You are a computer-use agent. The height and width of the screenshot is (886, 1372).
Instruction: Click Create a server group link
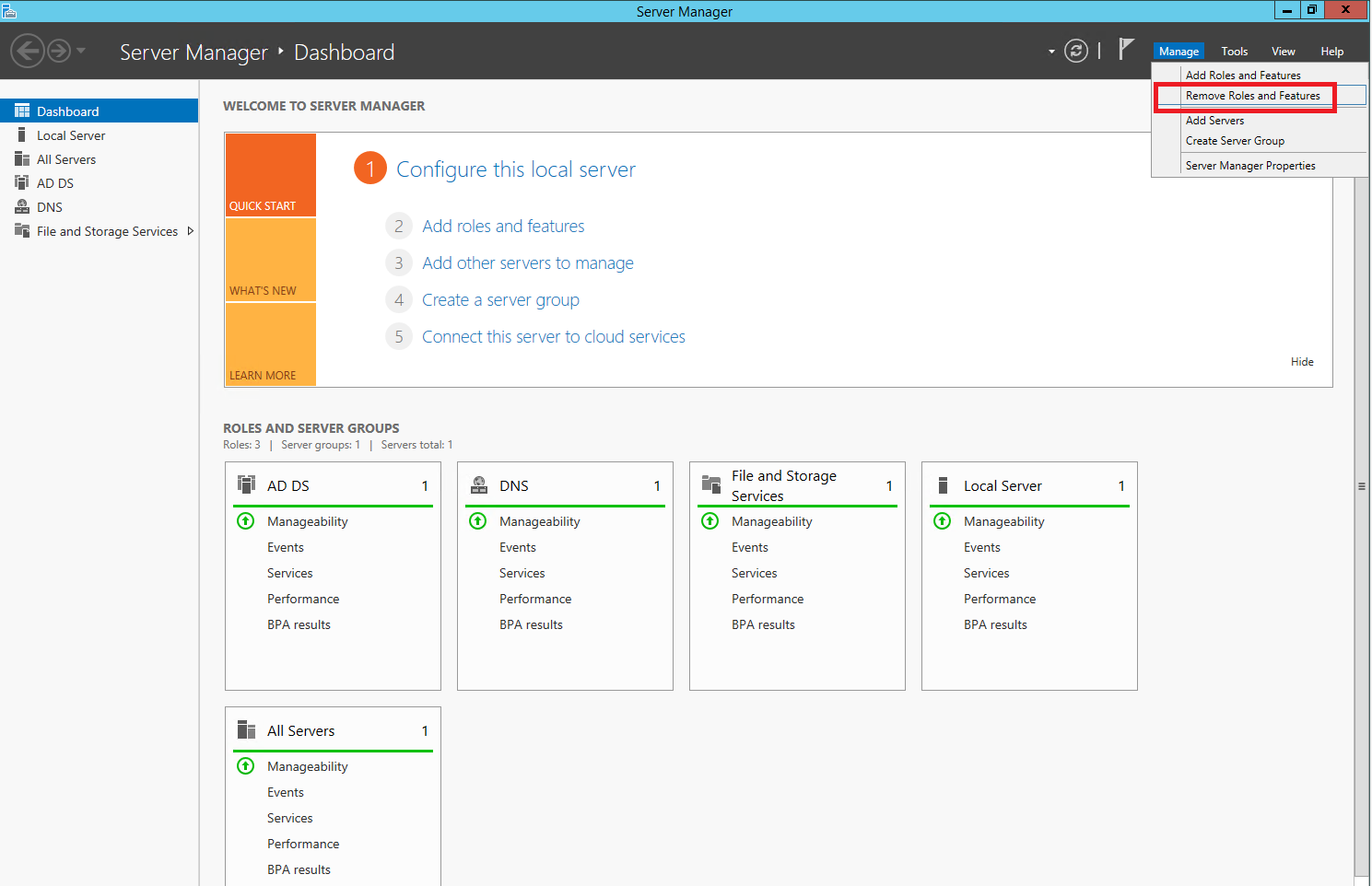[500, 300]
